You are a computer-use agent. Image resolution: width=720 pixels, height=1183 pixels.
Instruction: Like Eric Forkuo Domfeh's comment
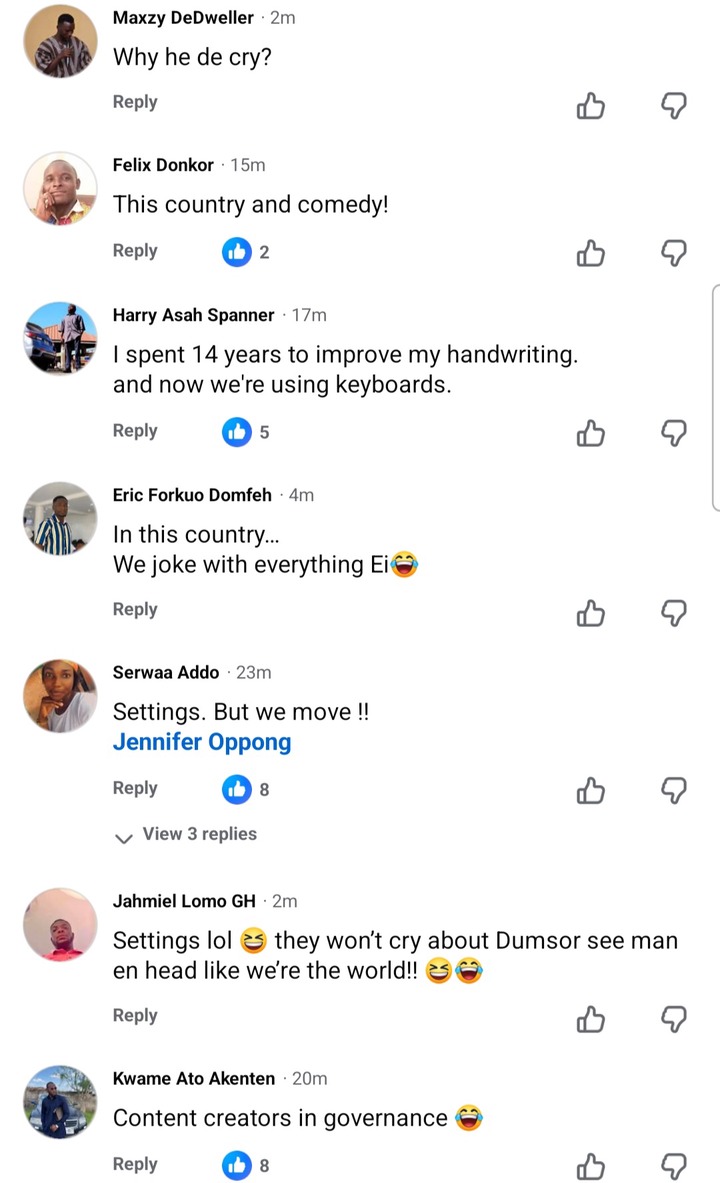coord(591,612)
